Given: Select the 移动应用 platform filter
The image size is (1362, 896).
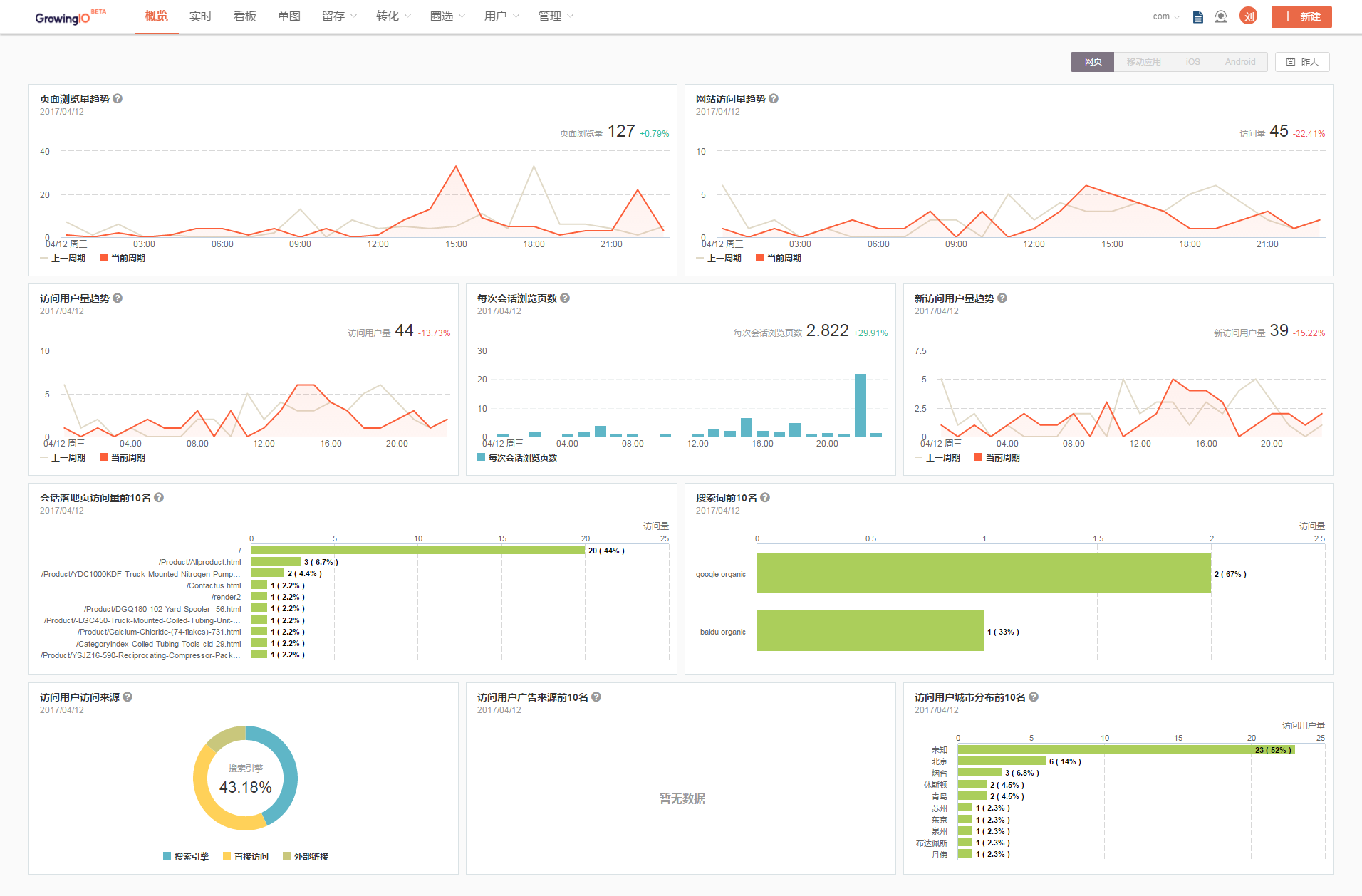Looking at the screenshot, I should click(x=1143, y=62).
